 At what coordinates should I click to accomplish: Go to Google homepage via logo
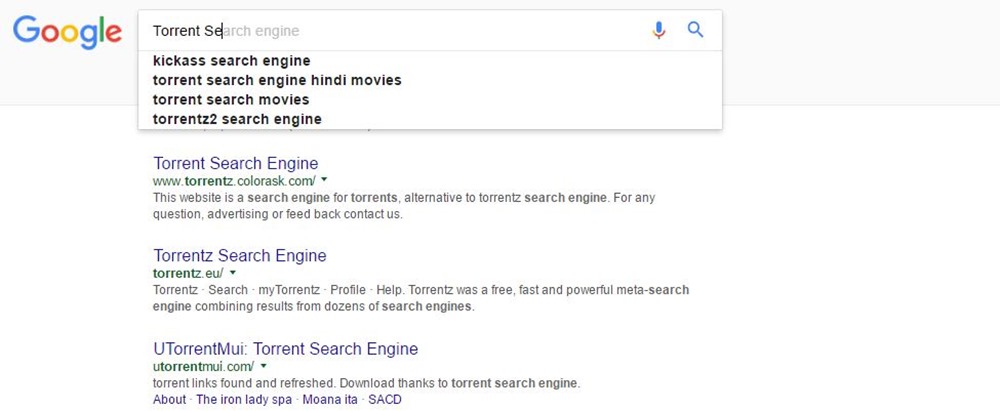(67, 32)
